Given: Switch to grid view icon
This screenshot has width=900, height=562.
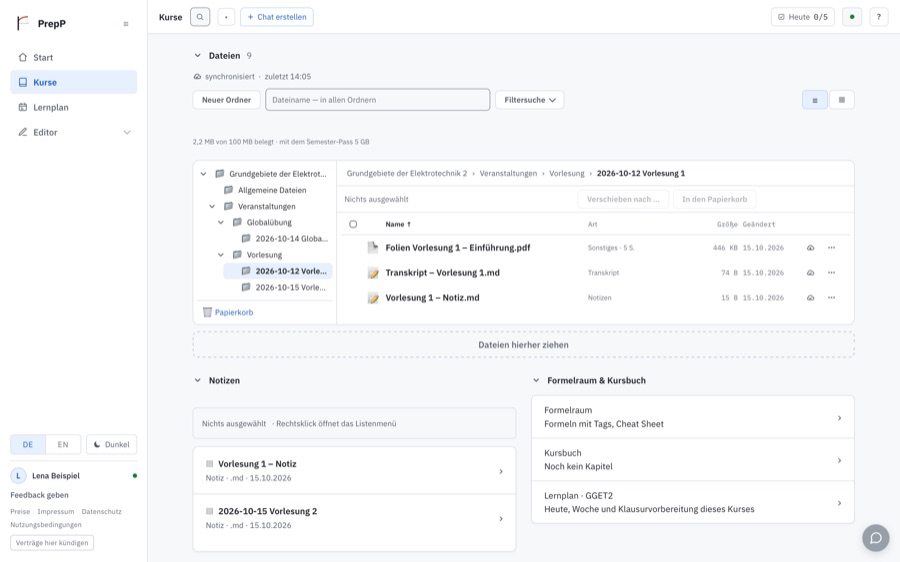Looking at the screenshot, I should coord(841,100).
